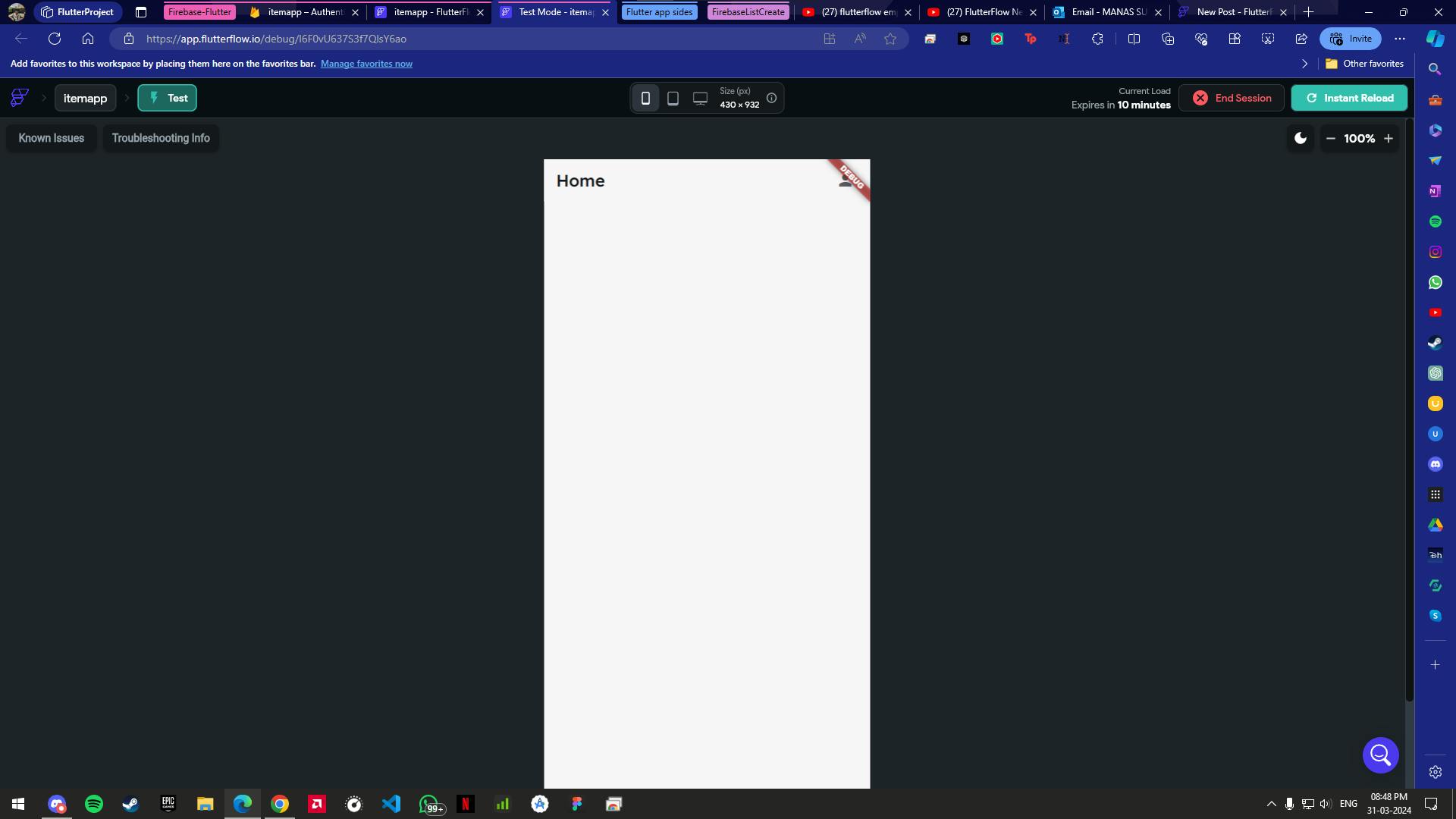Screen dimensions: 1456x819
Task: Open OneNote in Edge sidebar
Action: click(x=1435, y=191)
